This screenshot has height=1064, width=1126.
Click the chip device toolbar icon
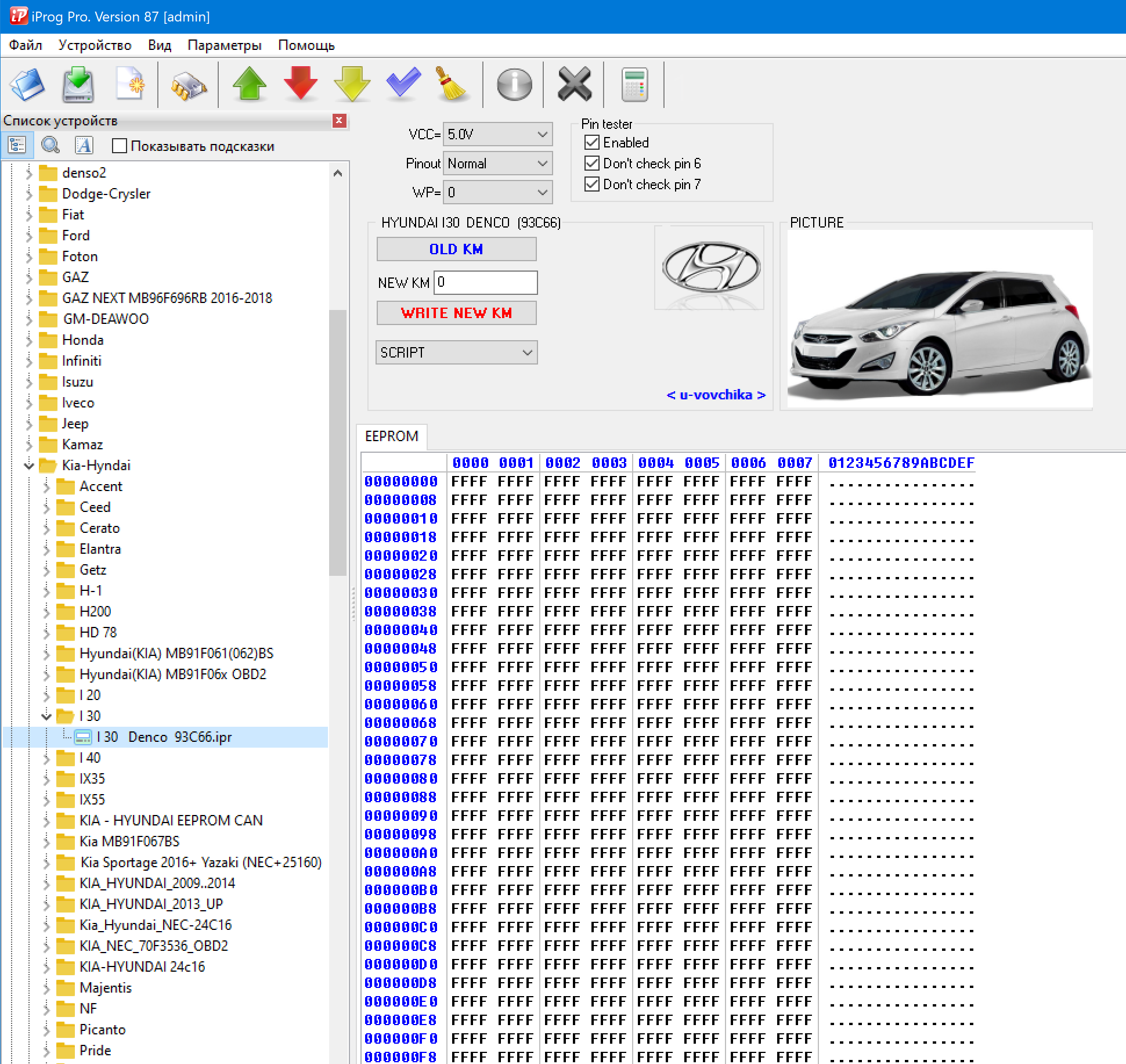(189, 86)
